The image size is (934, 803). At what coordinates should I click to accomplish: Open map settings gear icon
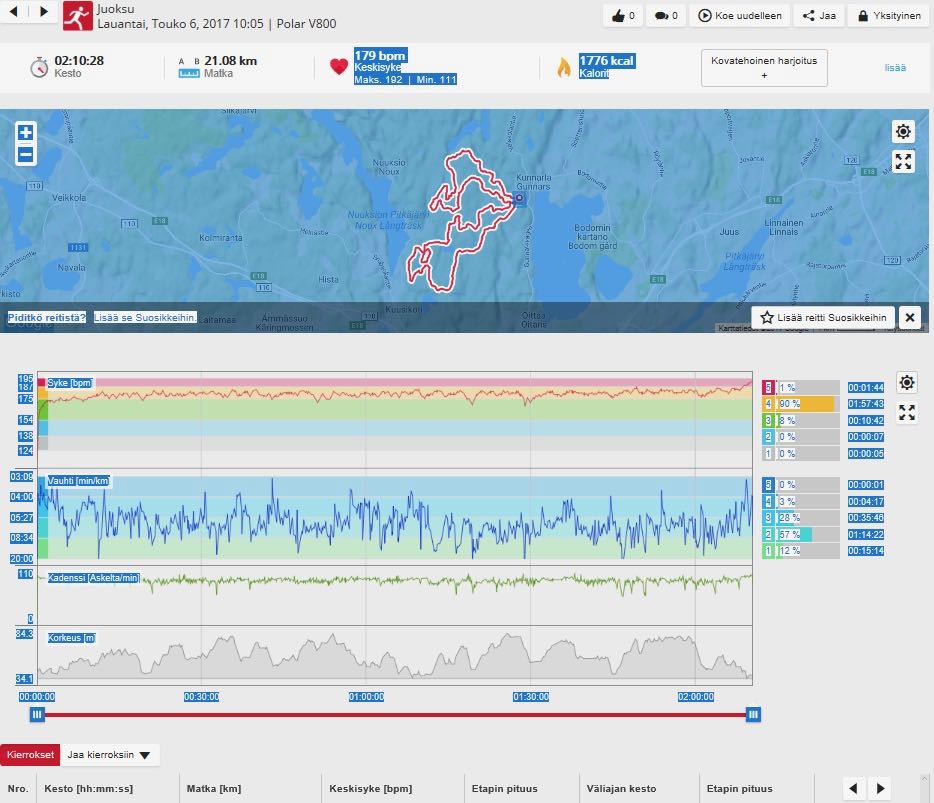pyautogui.click(x=903, y=132)
